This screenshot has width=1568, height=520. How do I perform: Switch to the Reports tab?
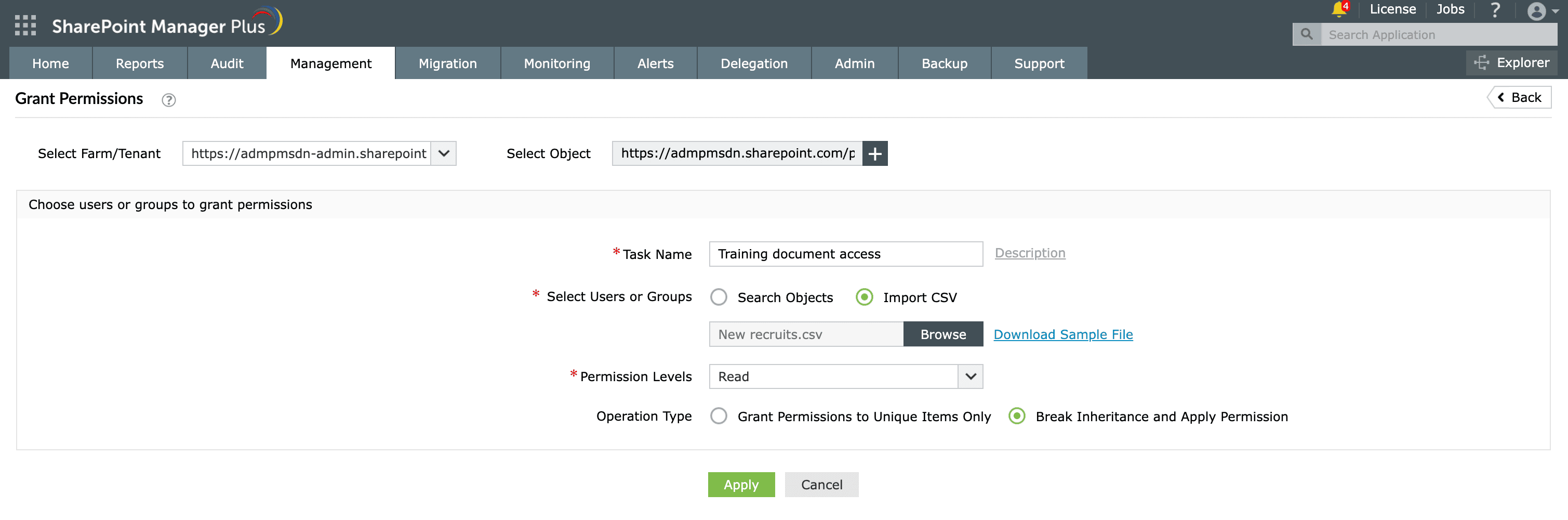(139, 63)
